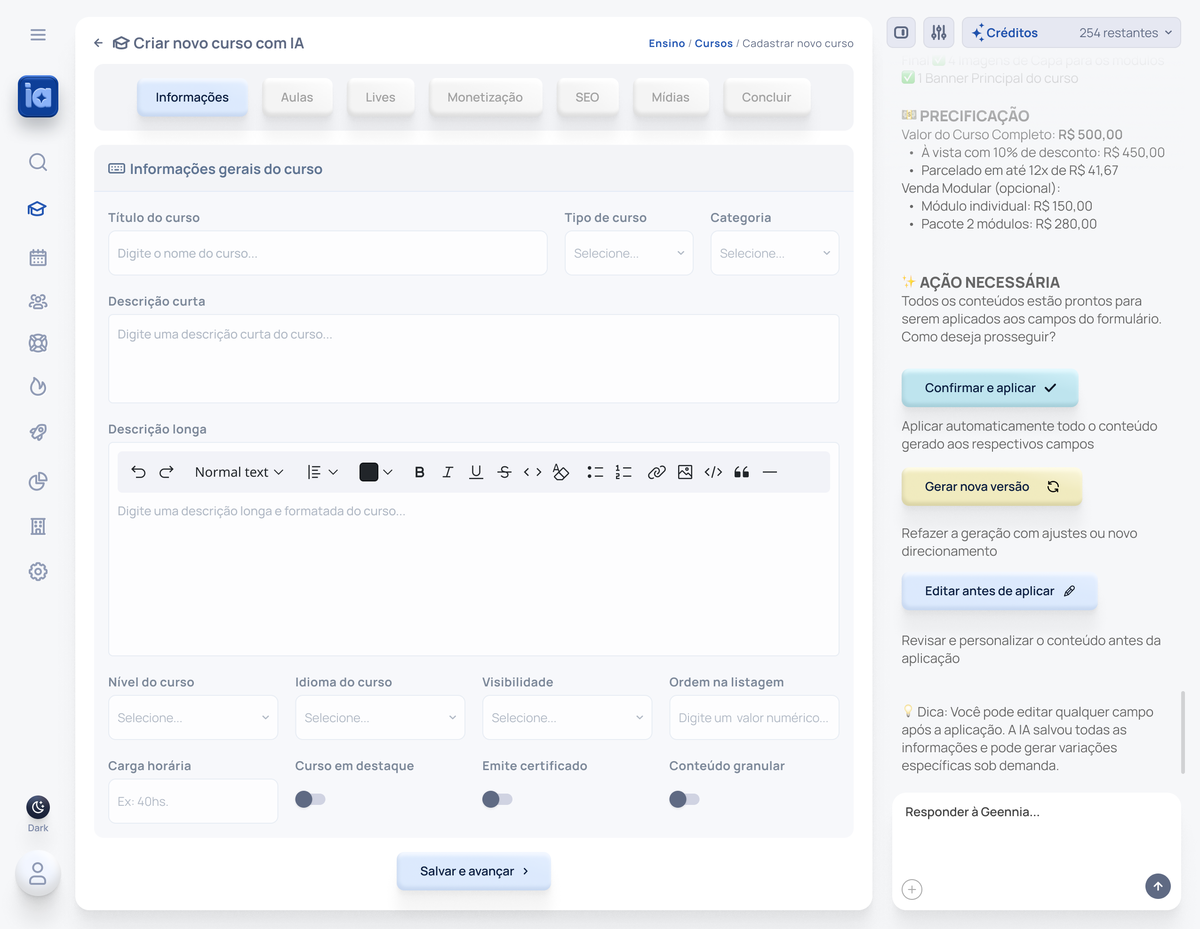
Task: Go to the Aulas tab
Action: (297, 97)
